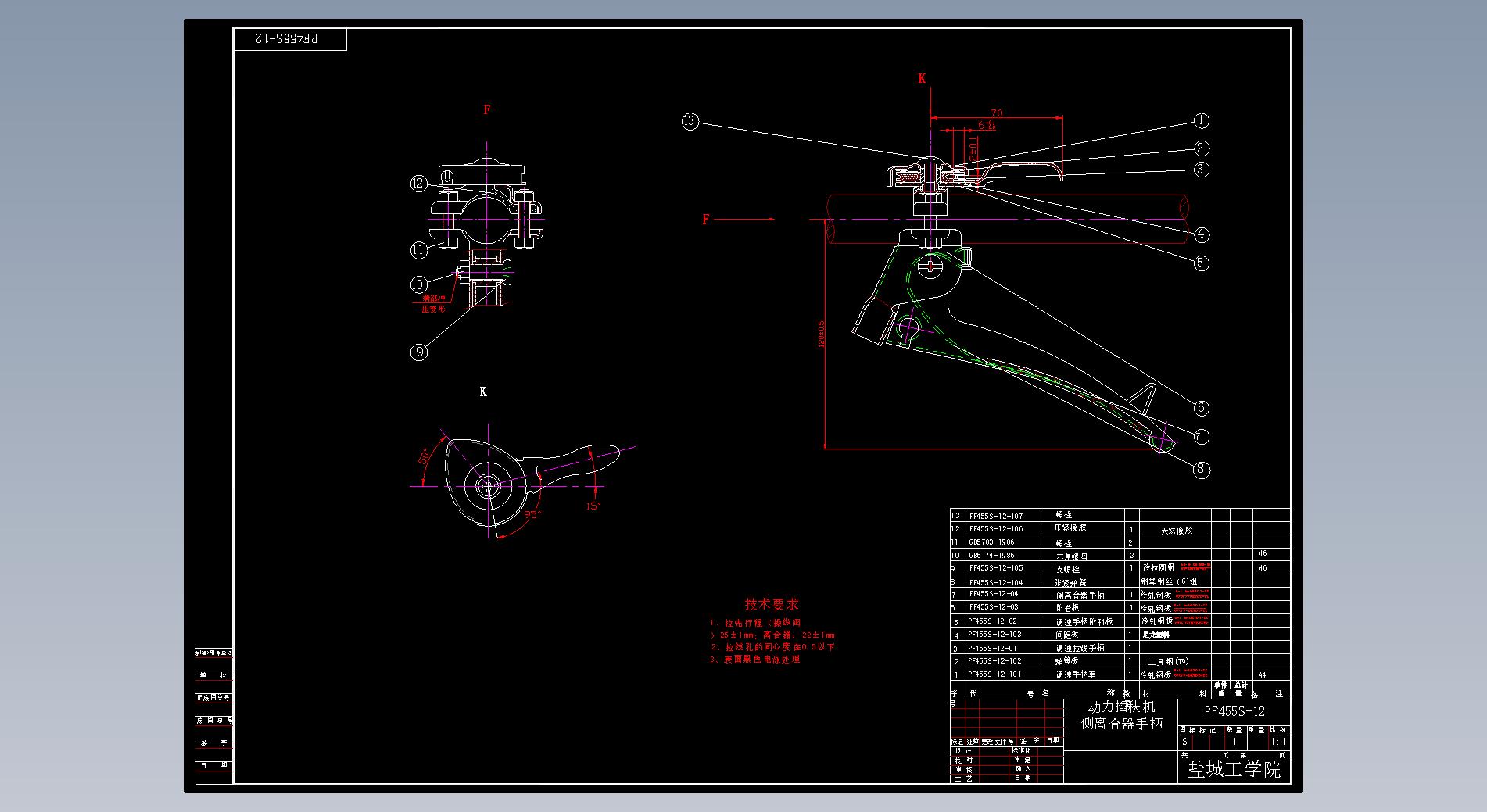The height and width of the screenshot is (812, 1487).
Task: Click the balloon callout numbered 5
Action: 1202,263
